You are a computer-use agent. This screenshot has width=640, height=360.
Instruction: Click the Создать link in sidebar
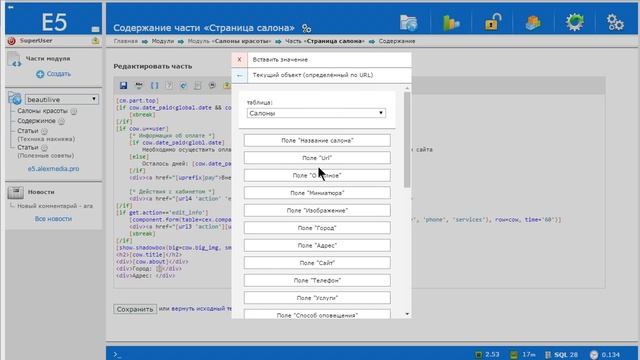(x=58, y=74)
